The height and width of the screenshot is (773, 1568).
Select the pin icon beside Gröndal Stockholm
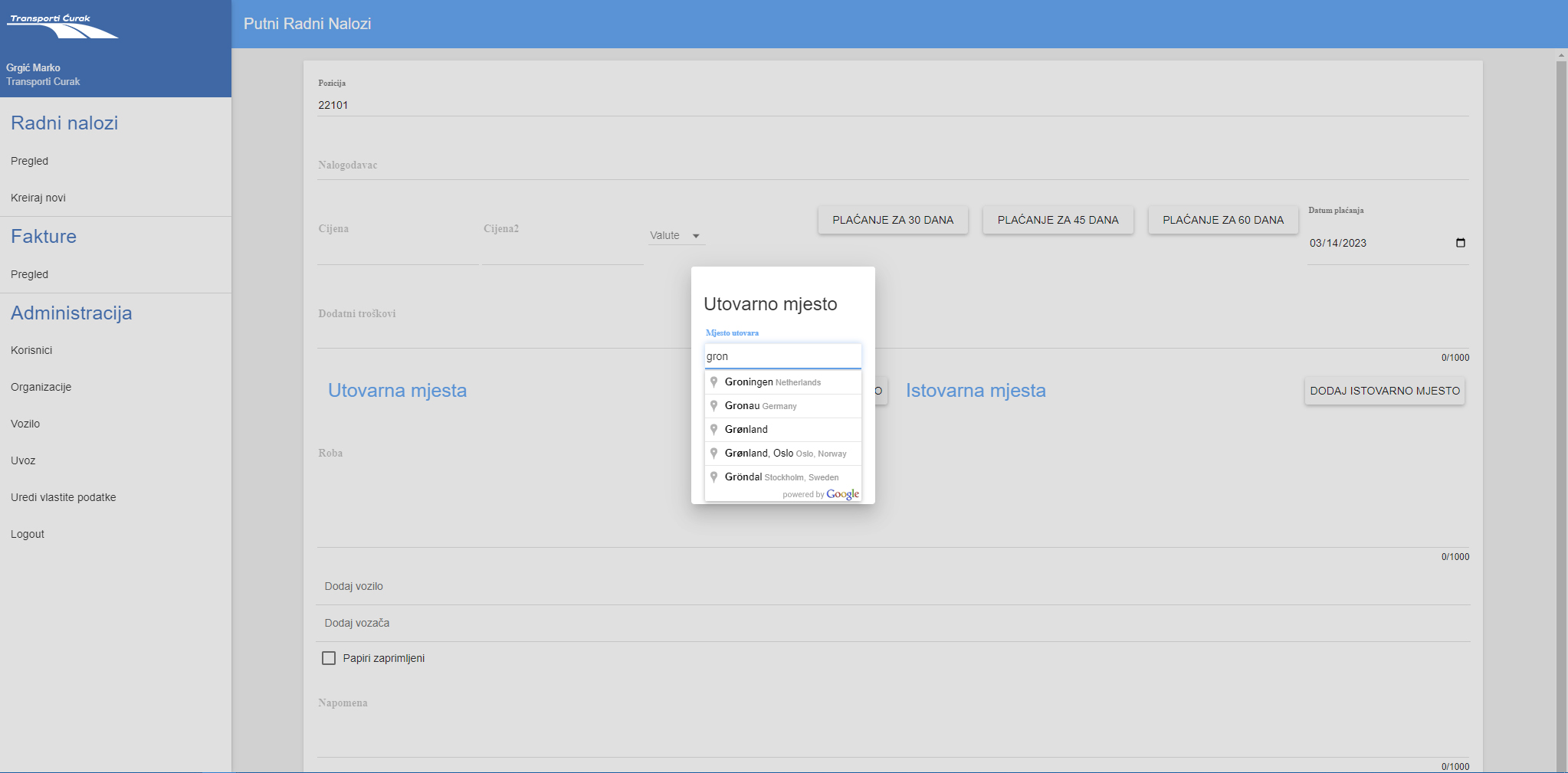(714, 477)
